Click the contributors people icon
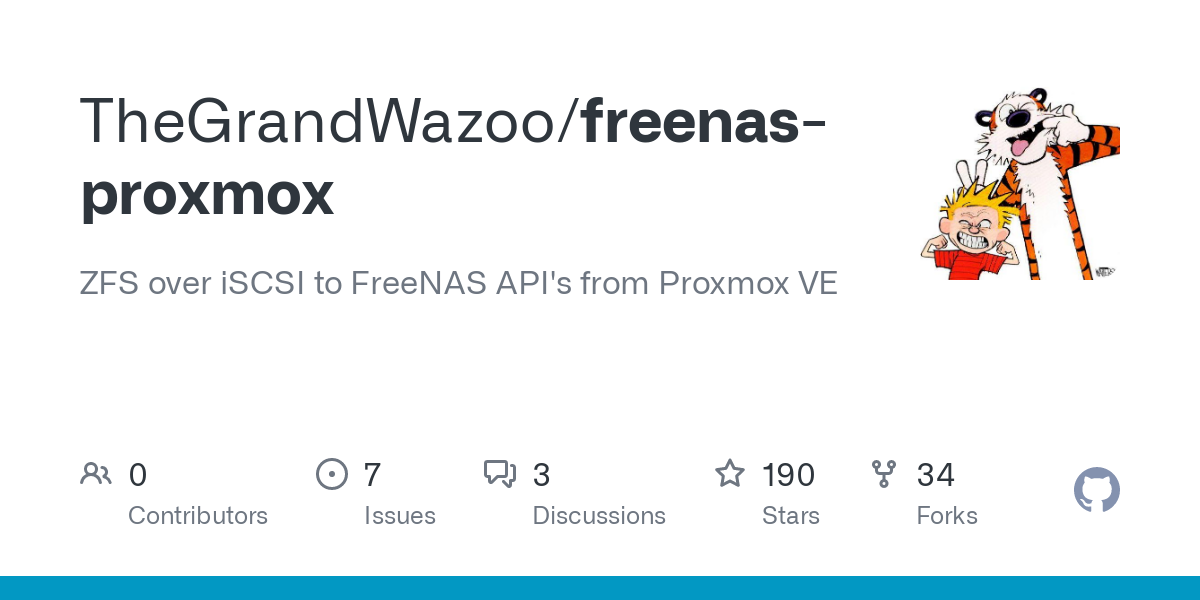The image size is (1200, 600). (x=96, y=474)
